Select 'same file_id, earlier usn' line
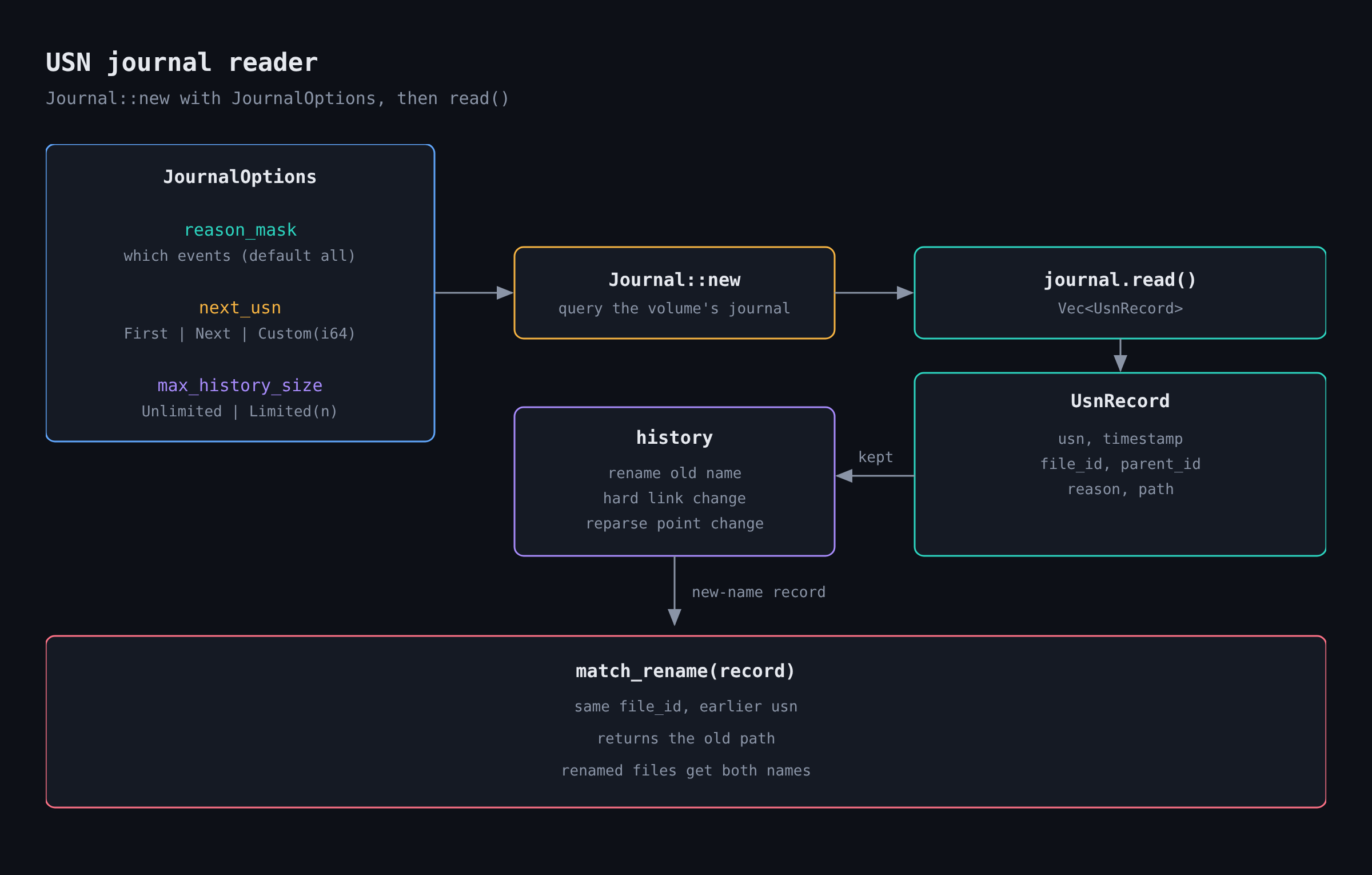The height and width of the screenshot is (875, 1372). [x=686, y=707]
